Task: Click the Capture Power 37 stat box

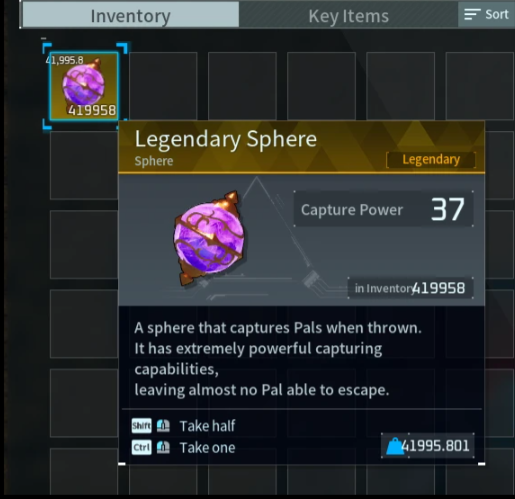Action: tap(383, 209)
